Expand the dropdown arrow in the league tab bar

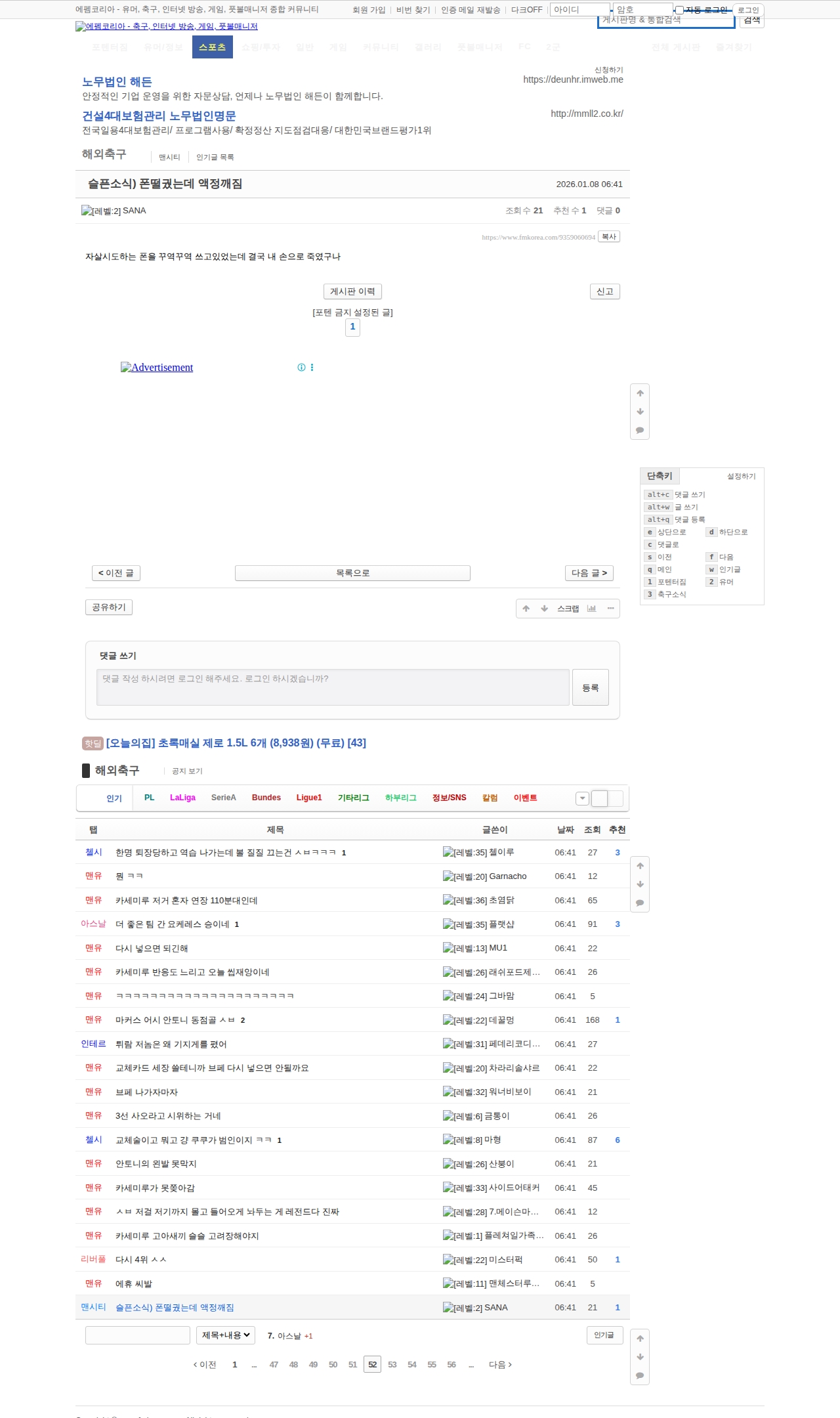(582, 798)
